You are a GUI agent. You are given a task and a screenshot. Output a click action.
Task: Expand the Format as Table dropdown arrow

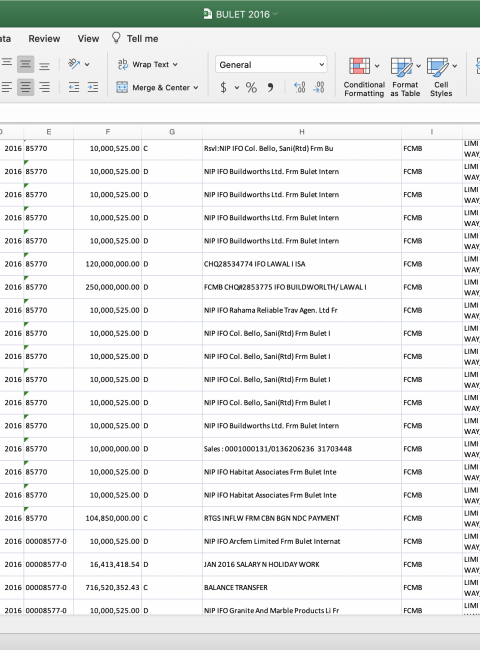pyautogui.click(x=418, y=65)
